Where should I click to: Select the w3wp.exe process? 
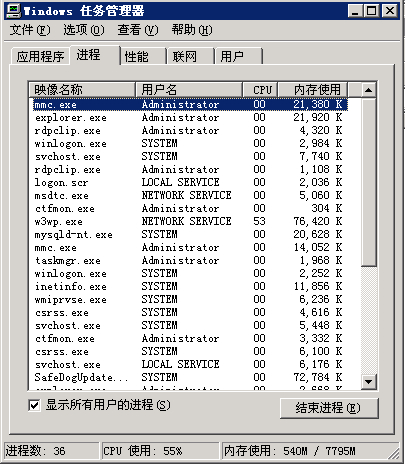(190, 222)
